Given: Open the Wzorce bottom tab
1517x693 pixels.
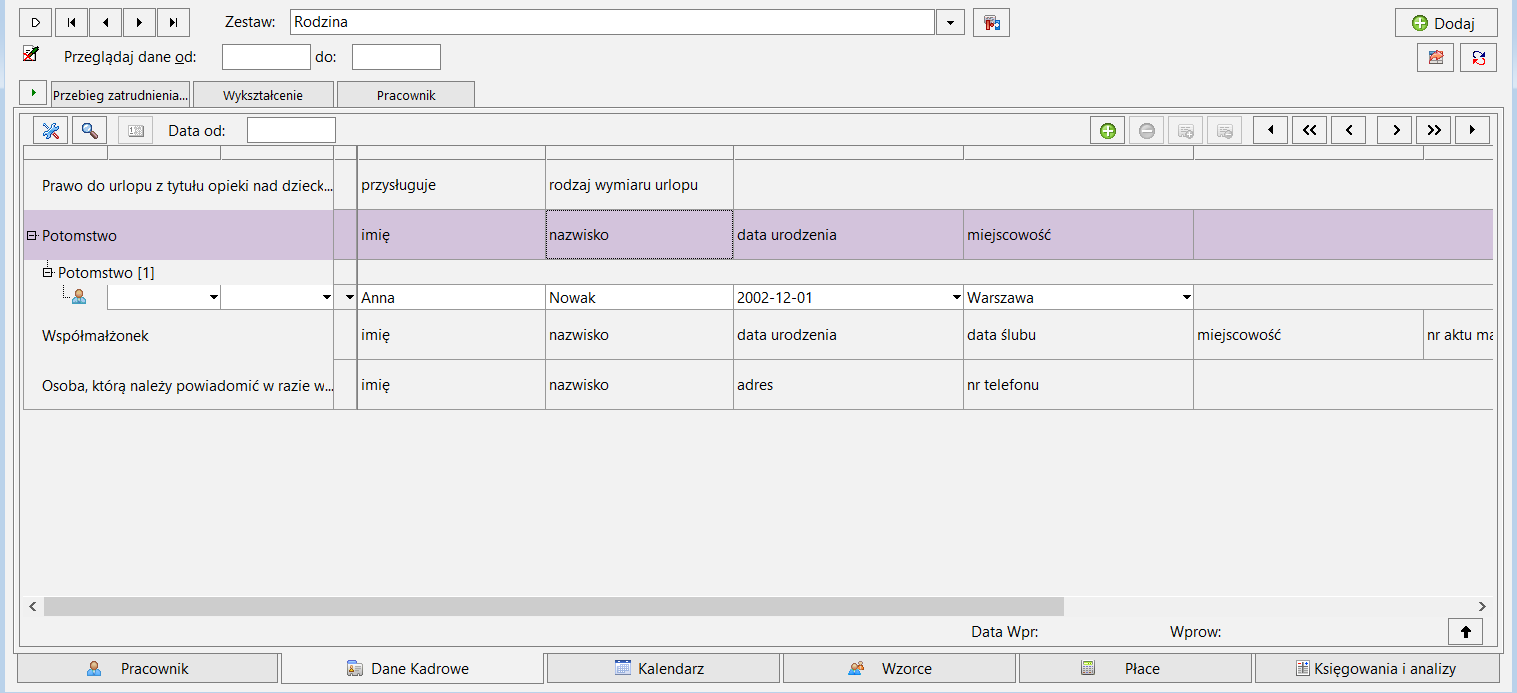Looking at the screenshot, I should (900, 668).
